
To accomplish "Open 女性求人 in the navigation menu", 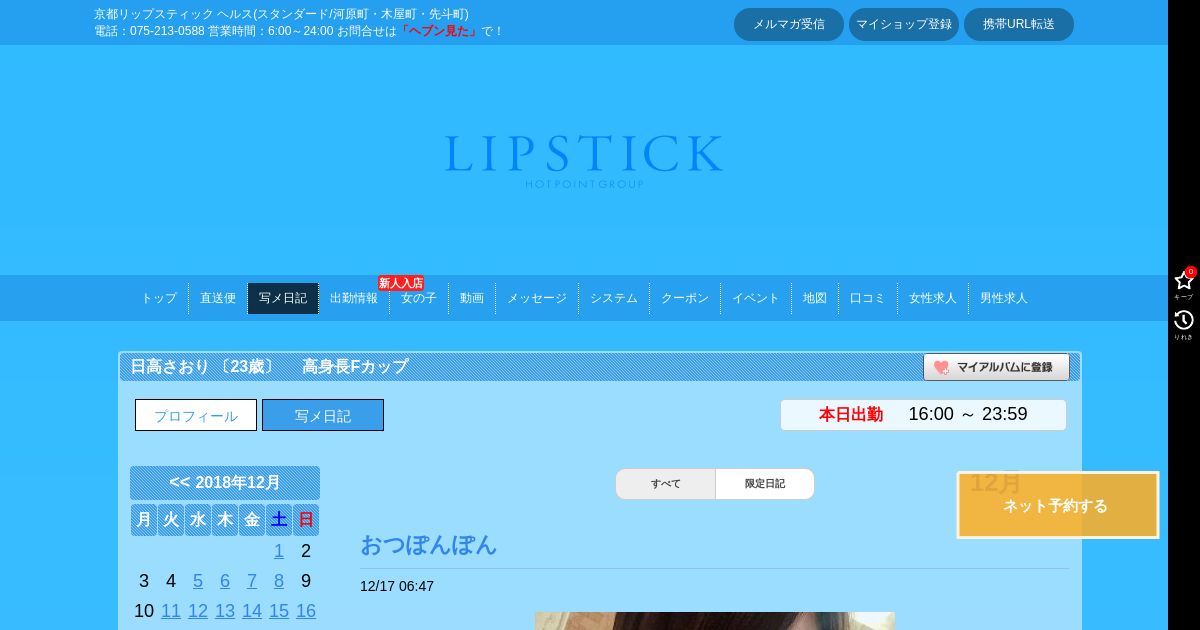I will [933, 298].
